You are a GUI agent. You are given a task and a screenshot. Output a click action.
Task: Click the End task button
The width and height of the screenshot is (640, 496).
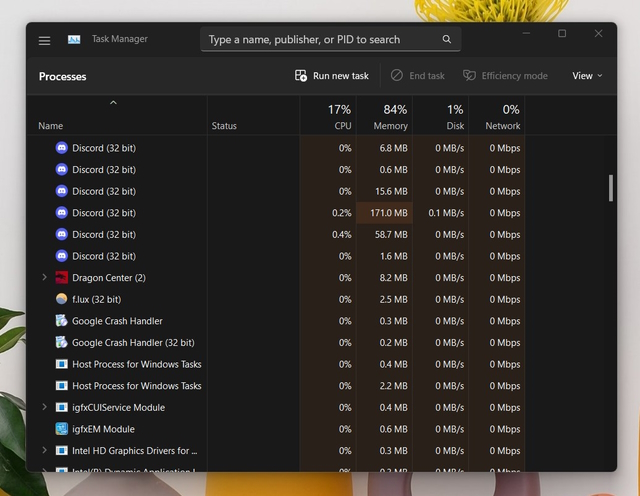[418, 76]
